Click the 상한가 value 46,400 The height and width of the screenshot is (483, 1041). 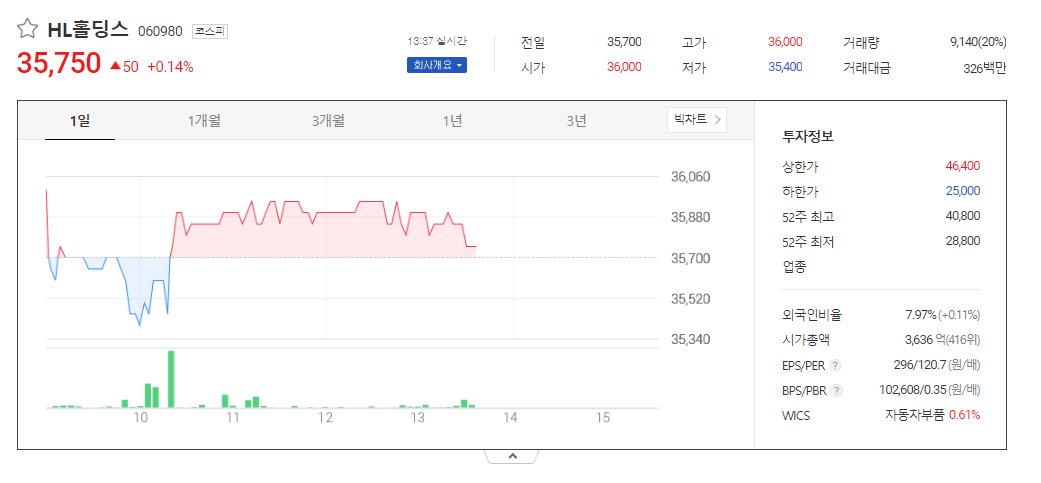pyautogui.click(x=963, y=166)
